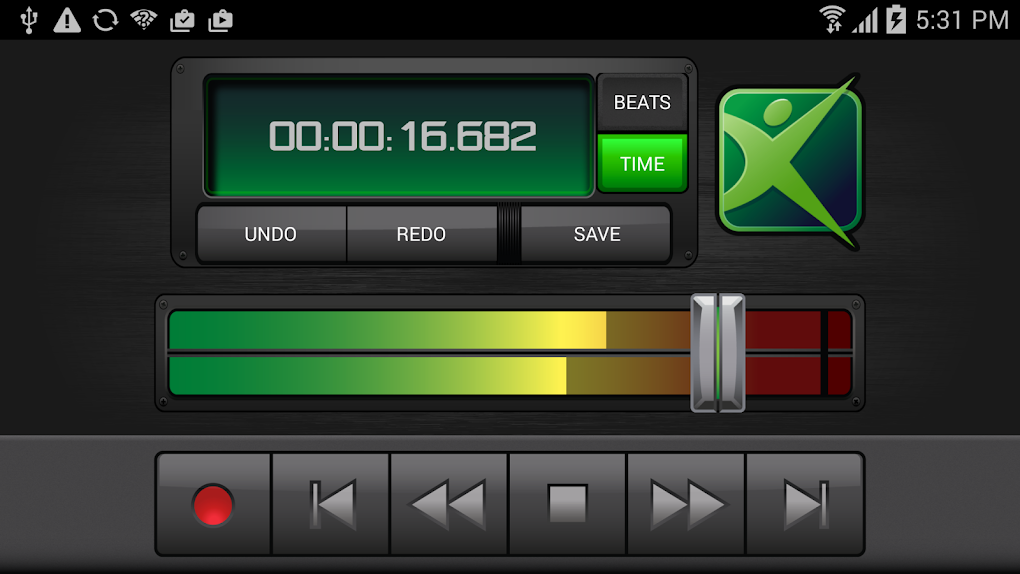This screenshot has height=574, width=1020.
Task: Tap the warning triangle status icon
Action: 67,20
